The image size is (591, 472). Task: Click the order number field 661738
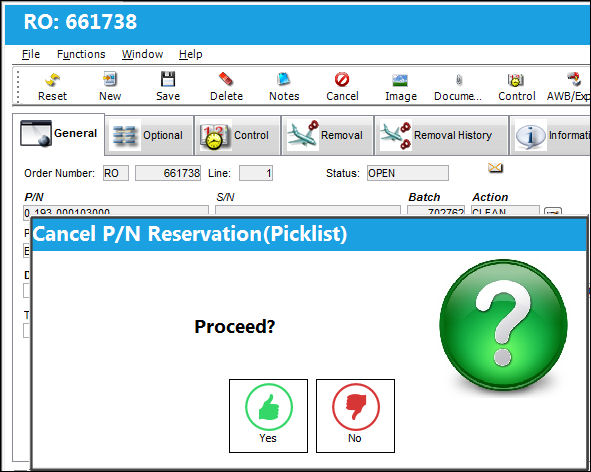tap(168, 173)
